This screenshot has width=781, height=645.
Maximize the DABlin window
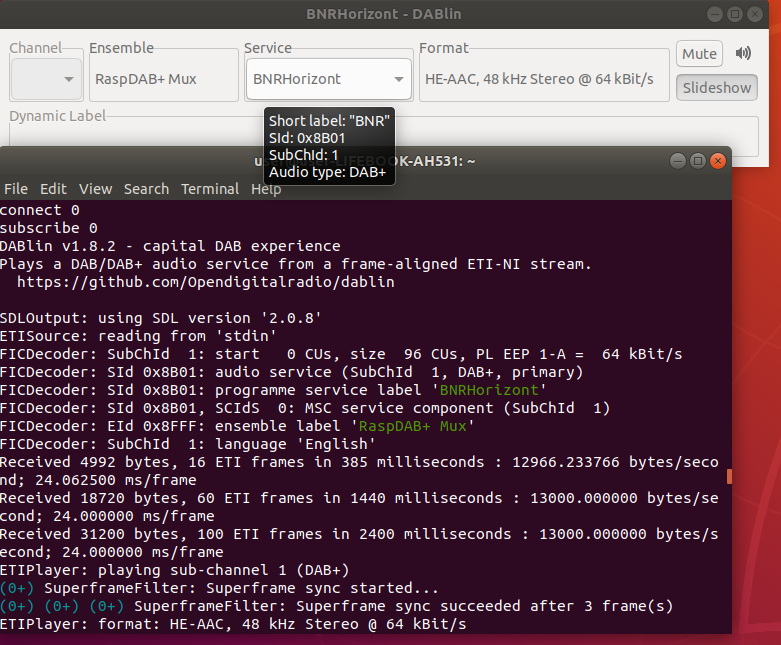735,14
